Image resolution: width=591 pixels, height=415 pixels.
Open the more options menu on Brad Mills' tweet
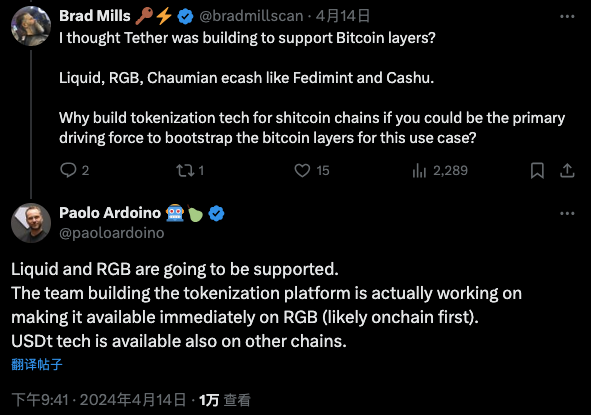click(x=567, y=16)
